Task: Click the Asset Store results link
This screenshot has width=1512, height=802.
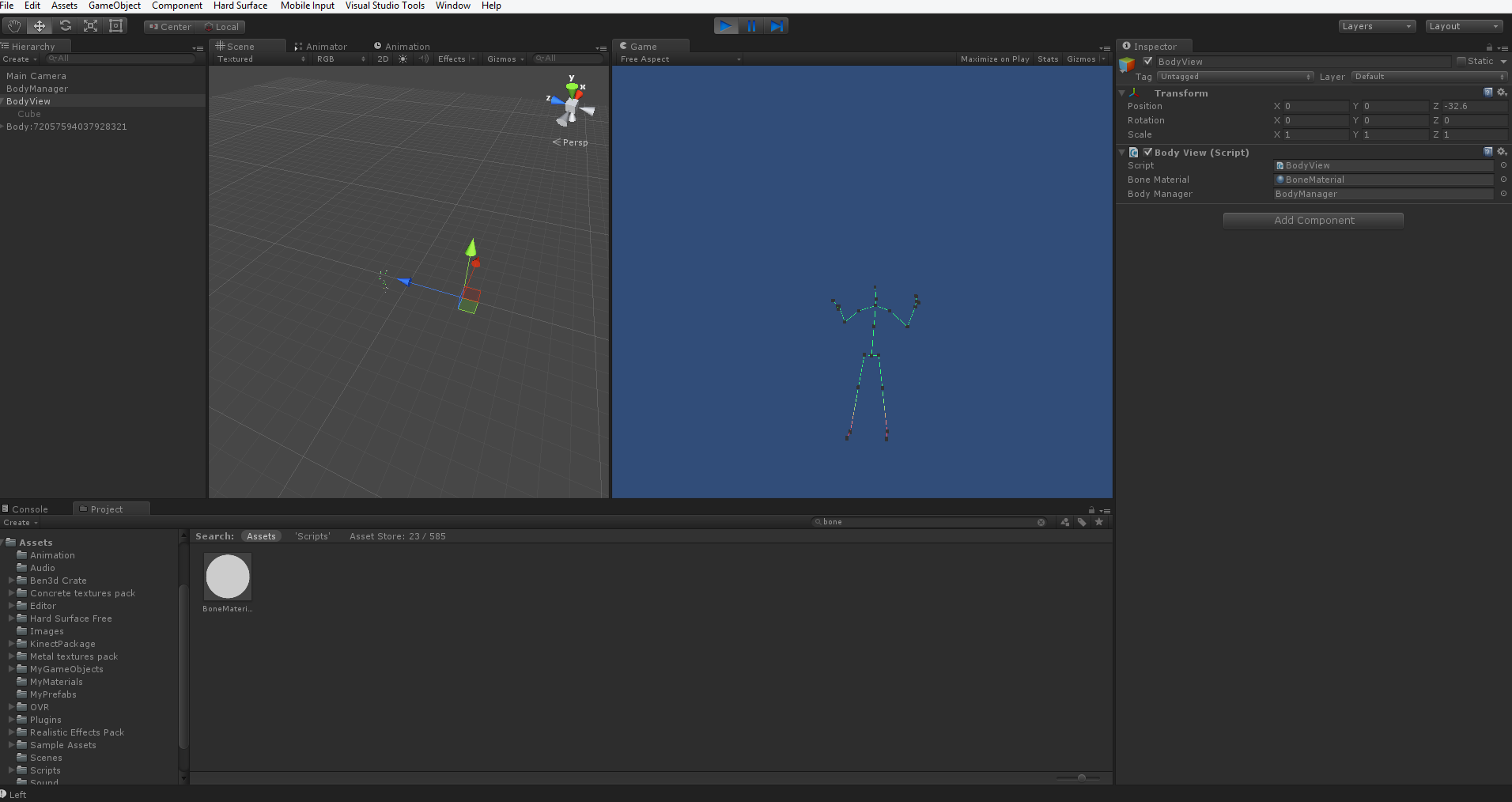Action: pyautogui.click(x=398, y=536)
